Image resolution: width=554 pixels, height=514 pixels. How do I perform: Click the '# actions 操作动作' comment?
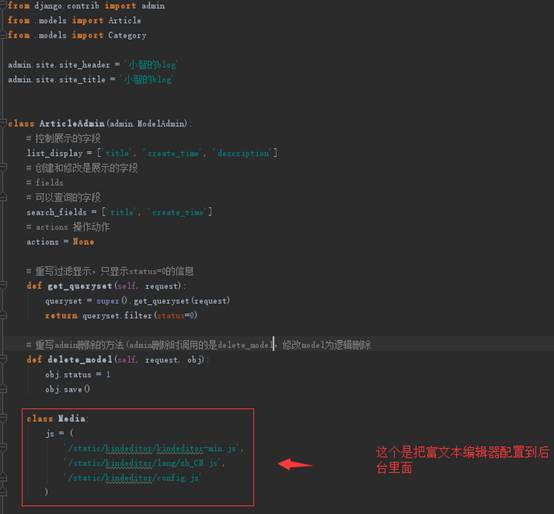point(68,227)
